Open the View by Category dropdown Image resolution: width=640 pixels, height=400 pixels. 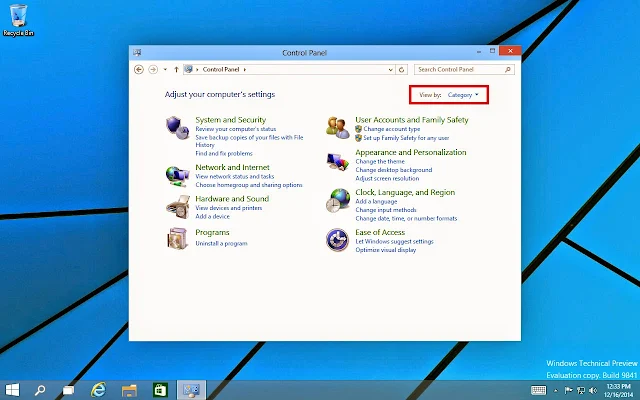click(x=463, y=95)
